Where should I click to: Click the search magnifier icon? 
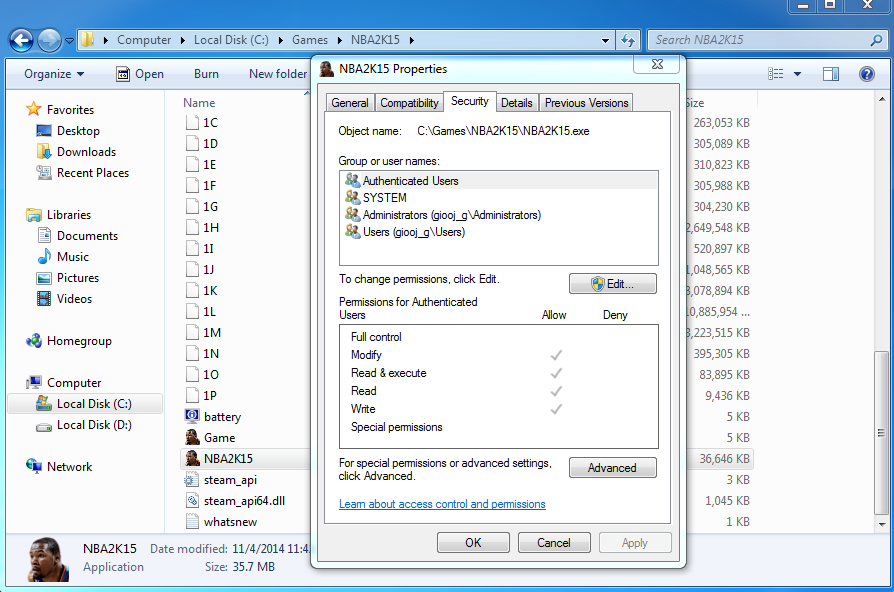tap(877, 40)
